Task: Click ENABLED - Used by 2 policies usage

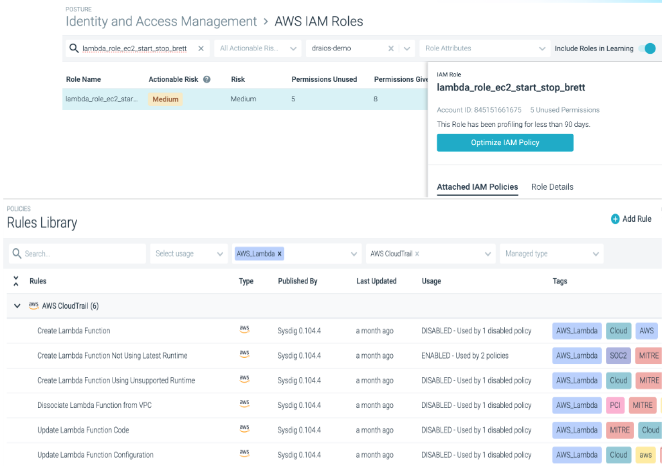Action: click(x=465, y=355)
